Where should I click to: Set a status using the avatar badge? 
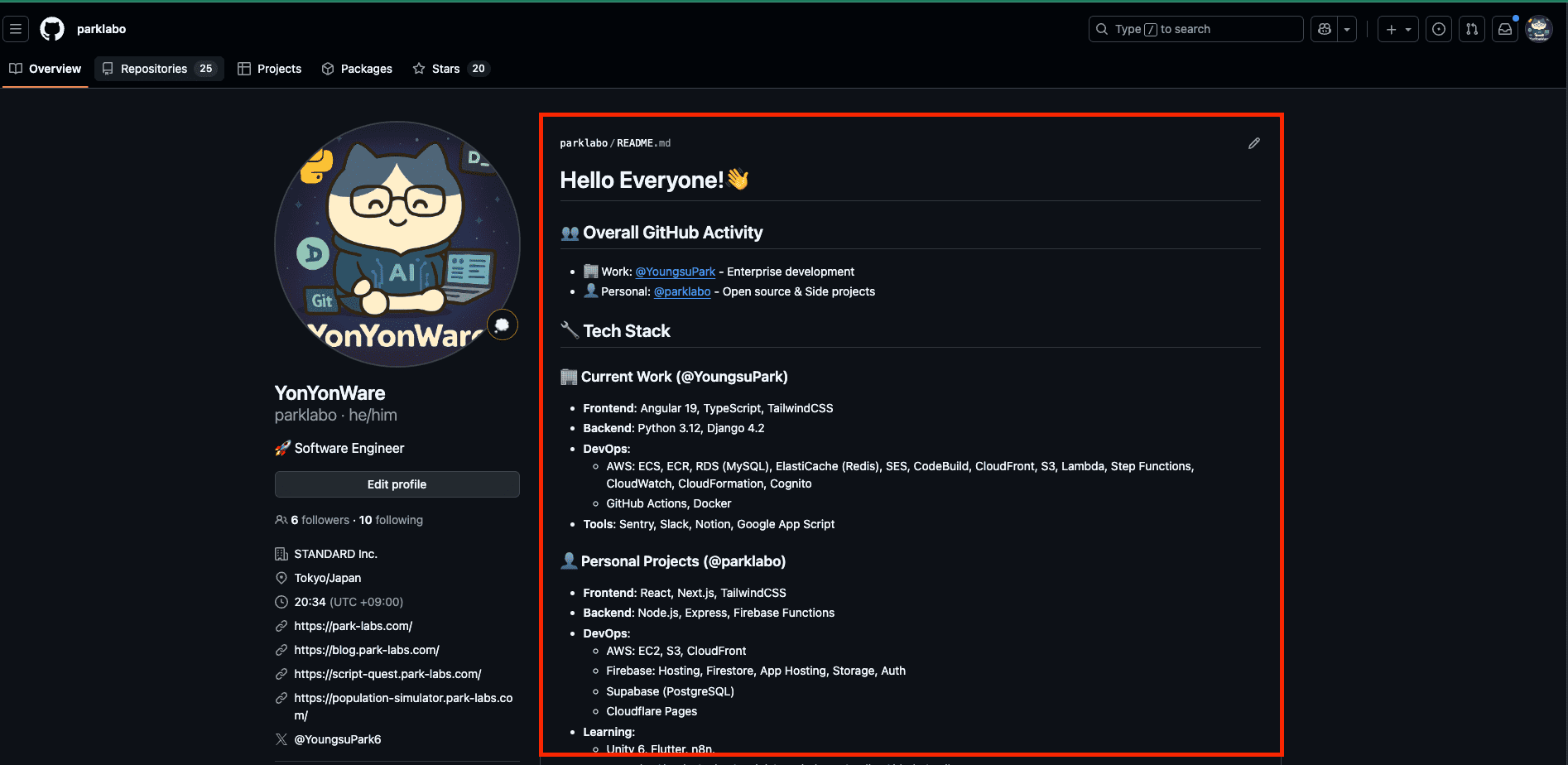point(503,325)
